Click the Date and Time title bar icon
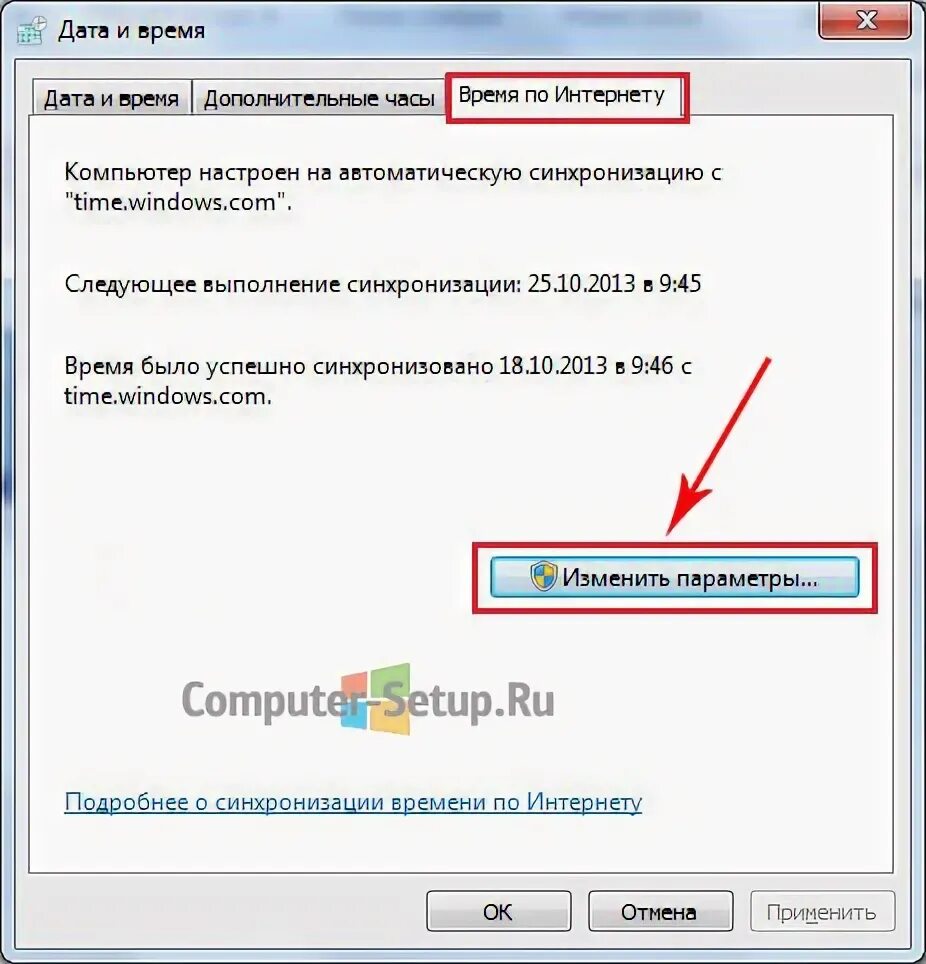The image size is (926, 964). pyautogui.click(x=31, y=31)
